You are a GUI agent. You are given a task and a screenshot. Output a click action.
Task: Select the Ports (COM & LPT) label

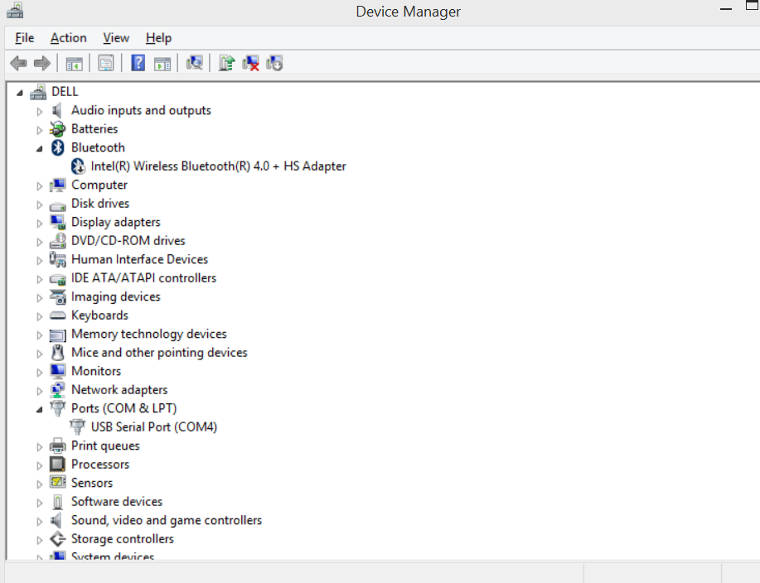(124, 409)
